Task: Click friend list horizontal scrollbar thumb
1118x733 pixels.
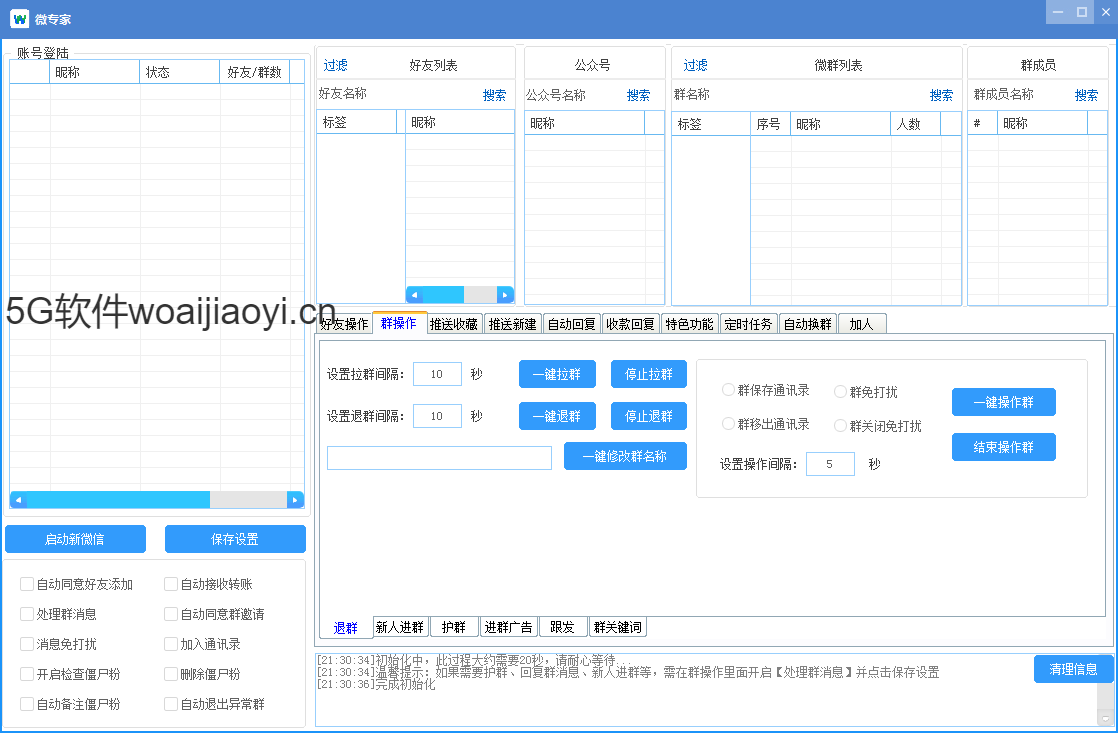Action: (443, 294)
